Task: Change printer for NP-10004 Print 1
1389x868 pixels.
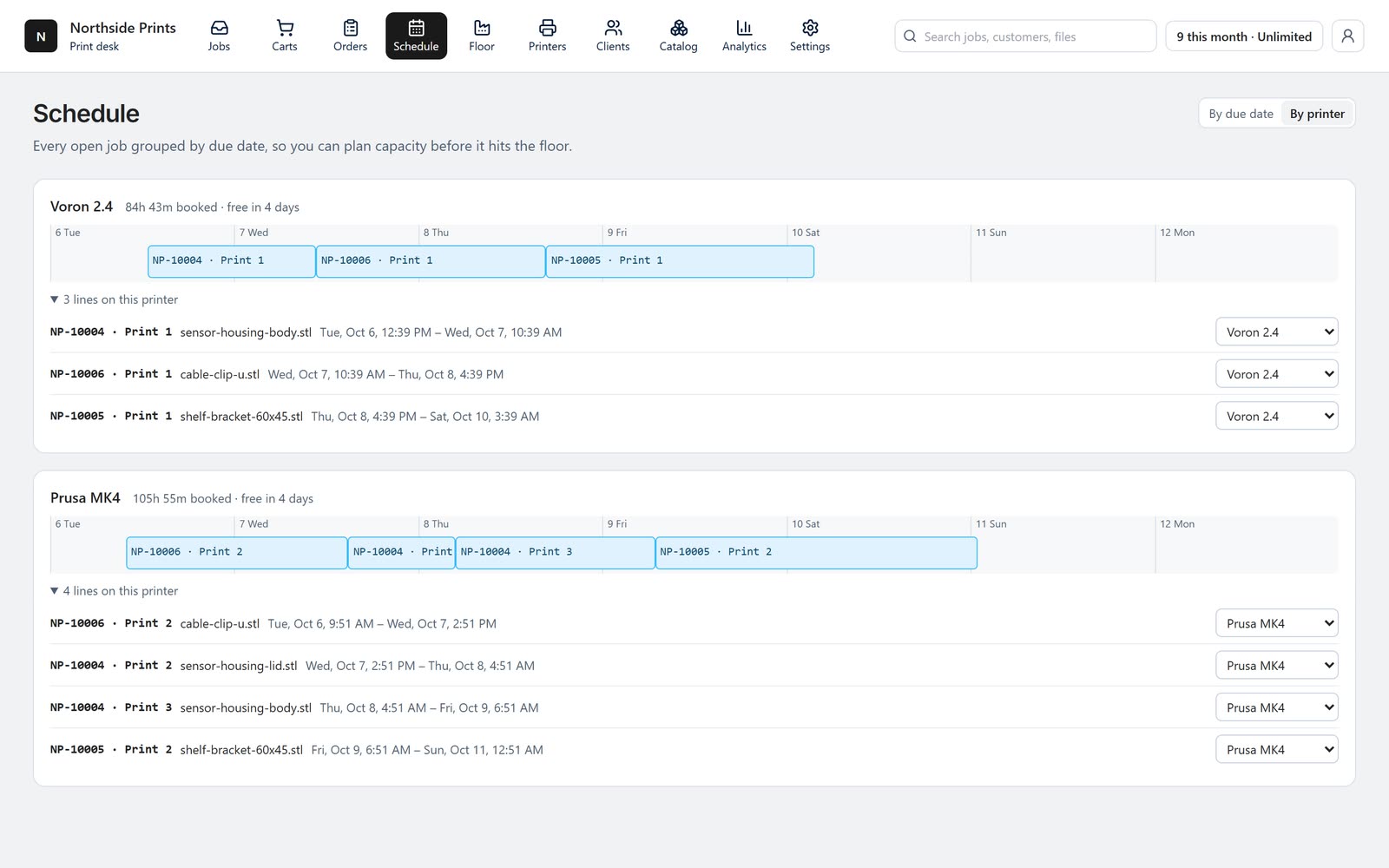Action: (1276, 332)
